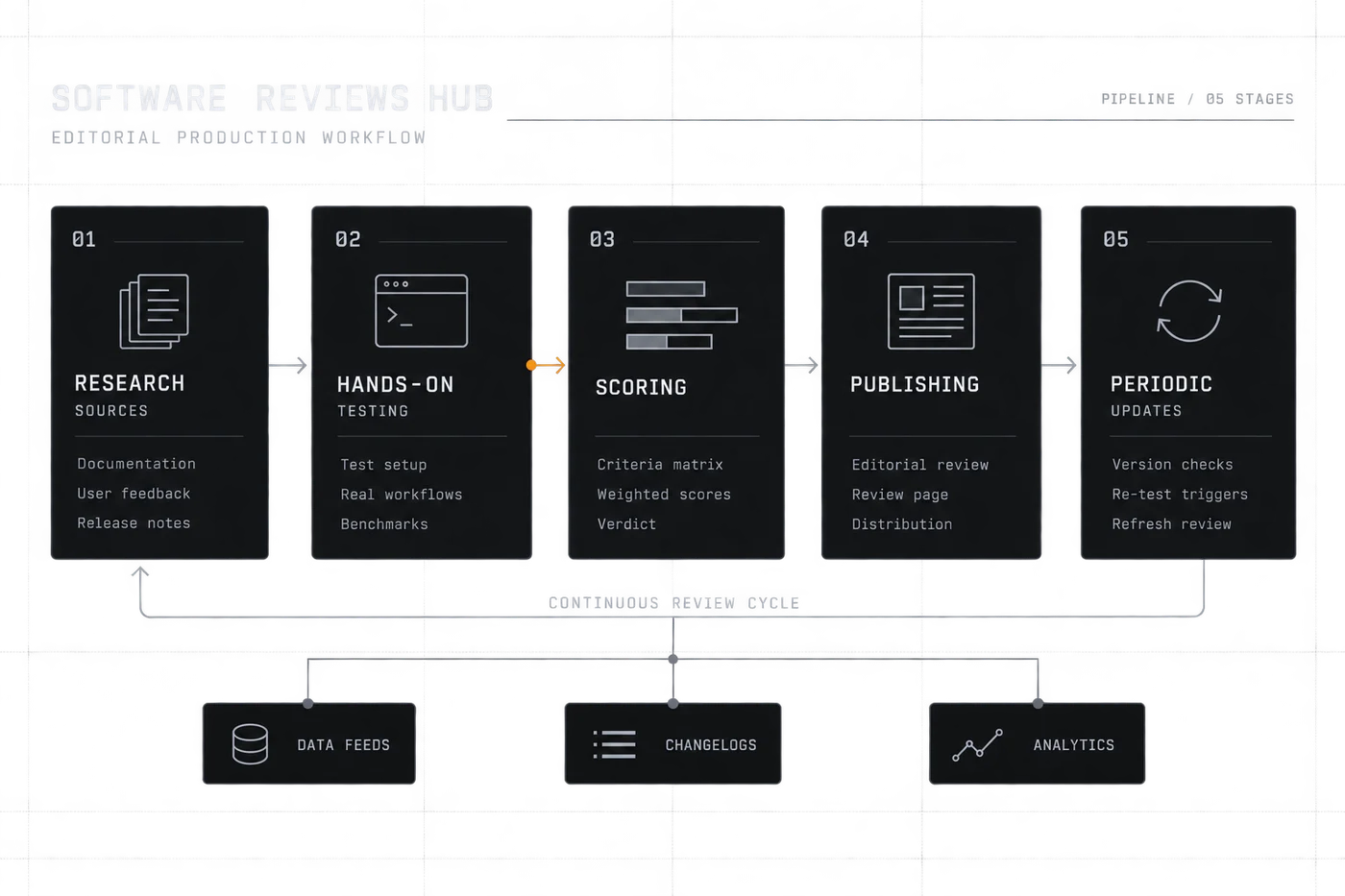Click the Version checks item
The height and width of the screenshot is (896, 1345).
[x=1172, y=465]
